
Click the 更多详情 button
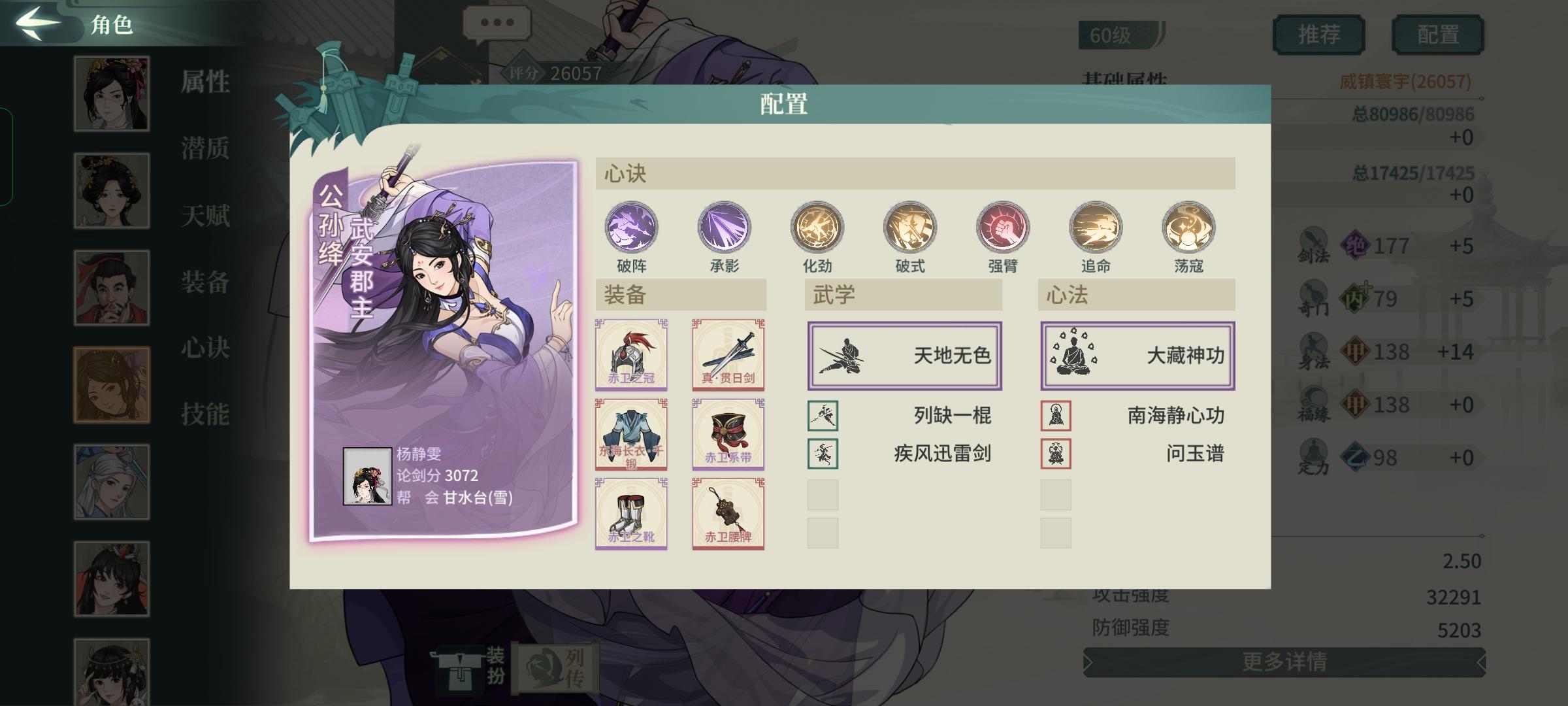(1284, 662)
